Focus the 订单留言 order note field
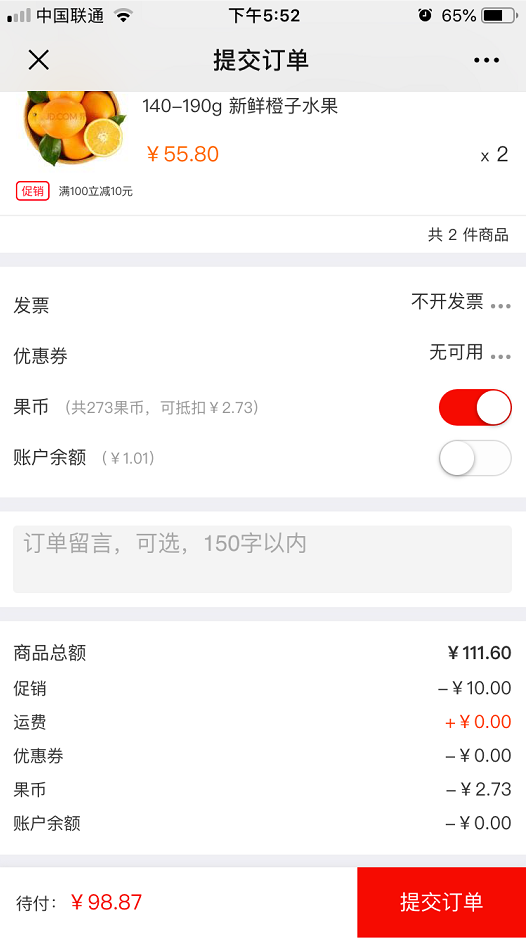Viewport: 526px width, 939px height. click(262, 559)
